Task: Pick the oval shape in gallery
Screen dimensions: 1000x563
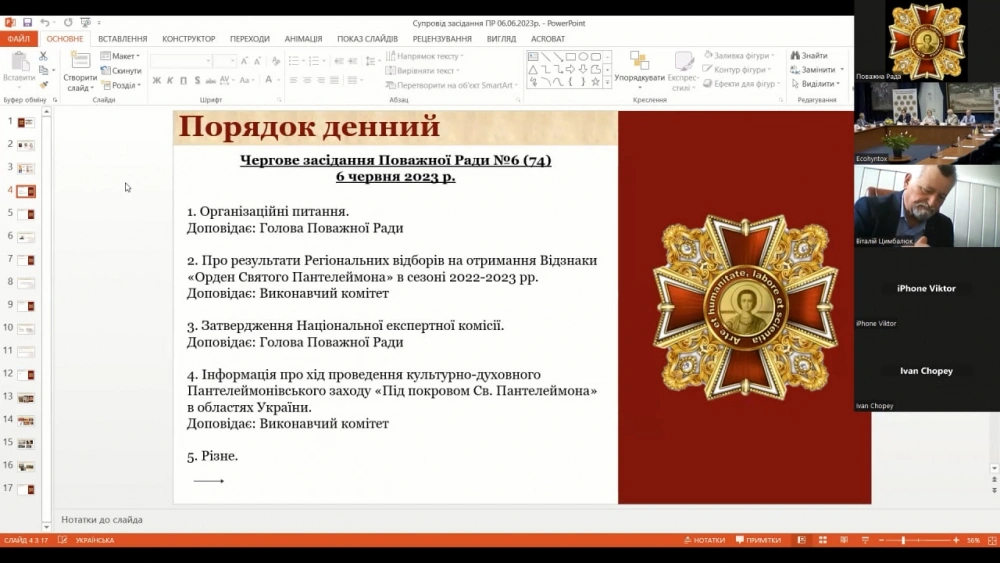Action: (583, 56)
